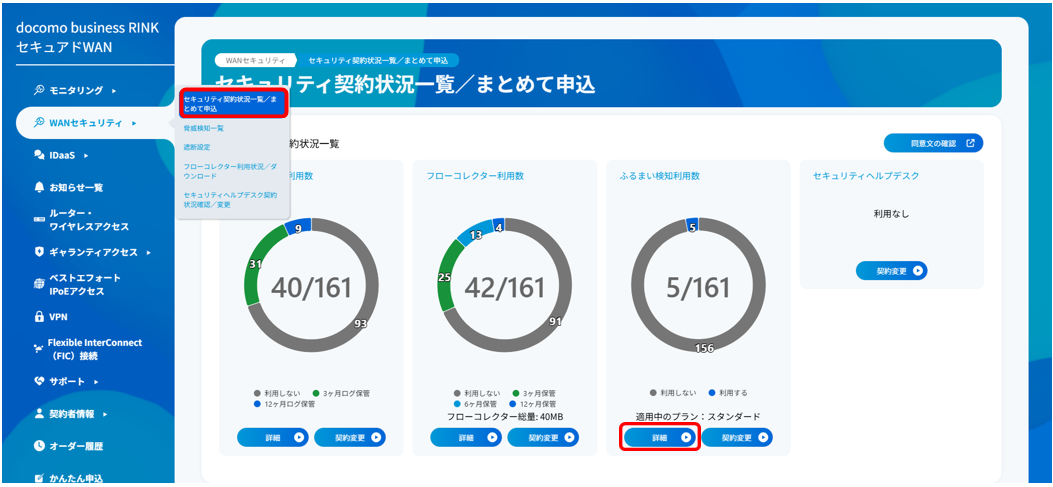
Task: Click the person icon beside 契約者情報
Action: (40, 413)
